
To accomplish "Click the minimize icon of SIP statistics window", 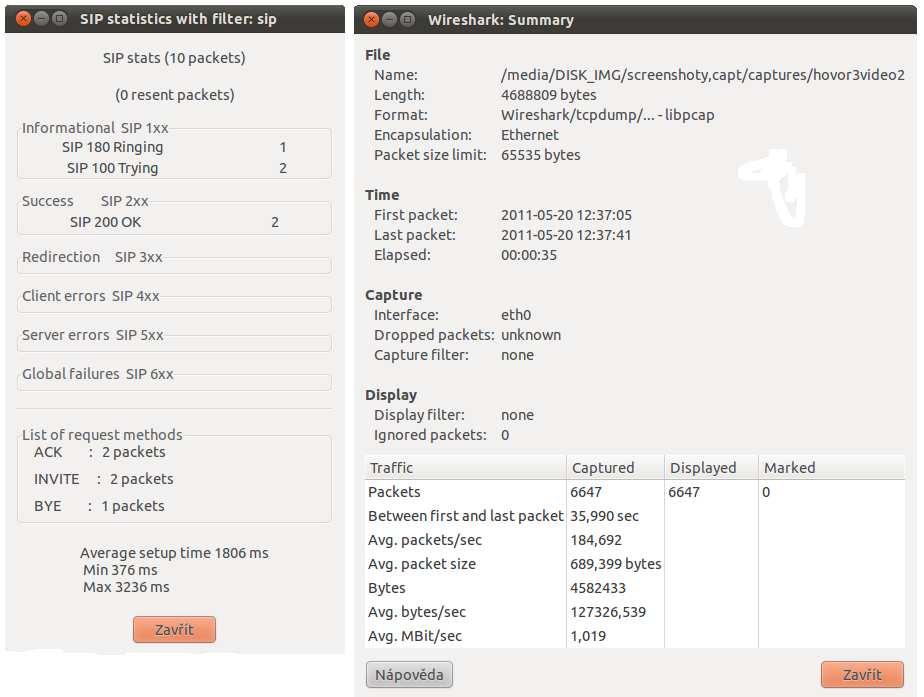I will tap(41, 18).
